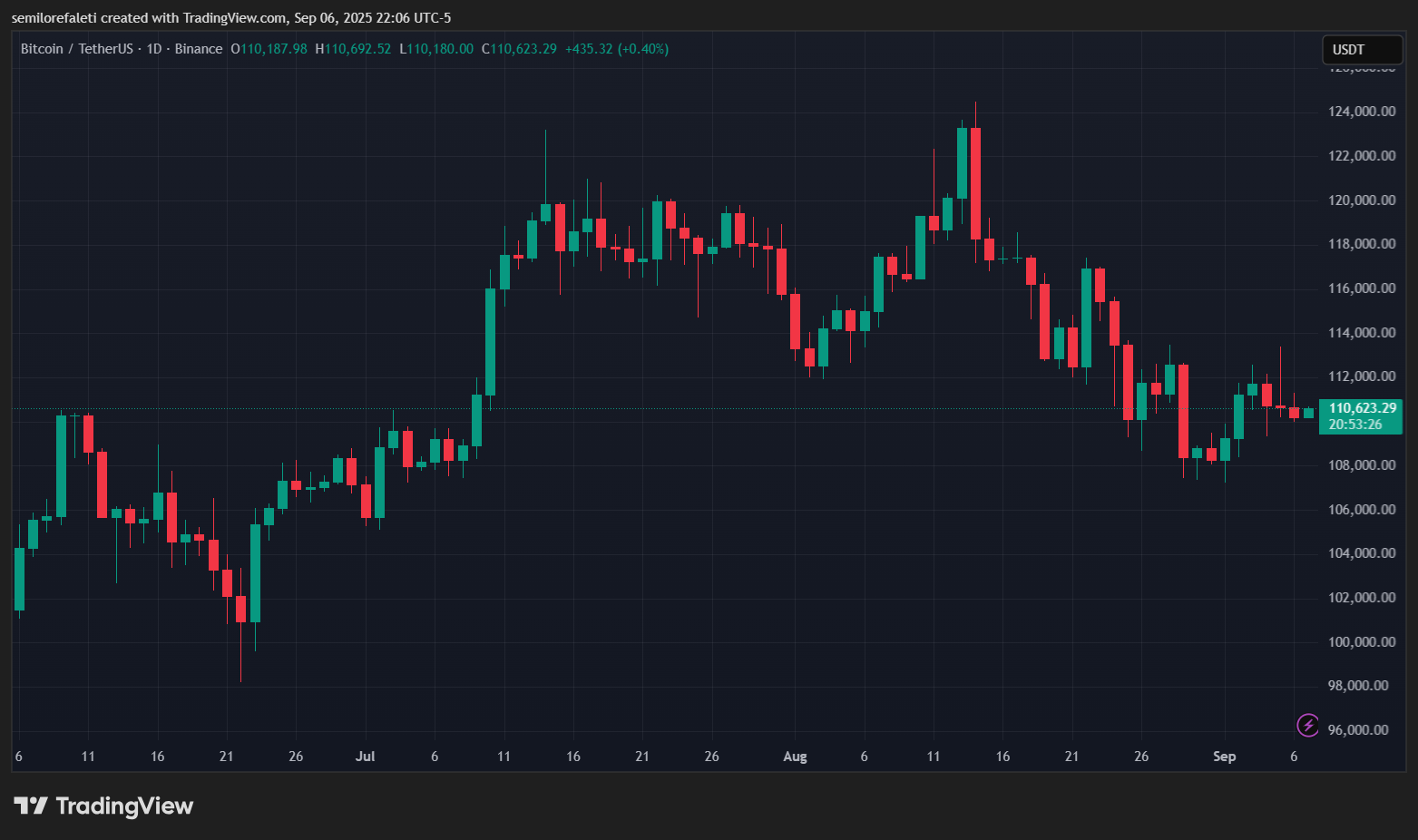Click the 100,000.00 price axis label
The width and height of the screenshot is (1418, 840).
coord(1362,642)
